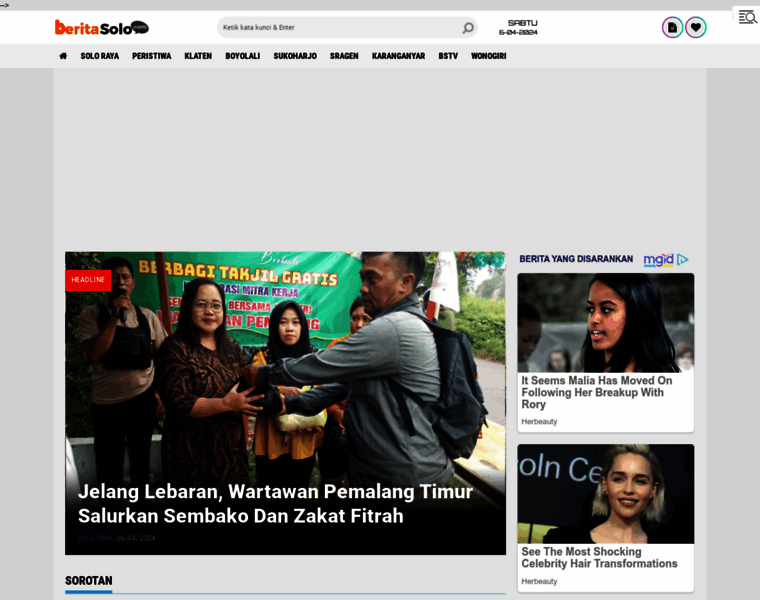Screen dimensions: 760x600
Task: Select Klaten in the navigation bar
Action: tap(198, 56)
